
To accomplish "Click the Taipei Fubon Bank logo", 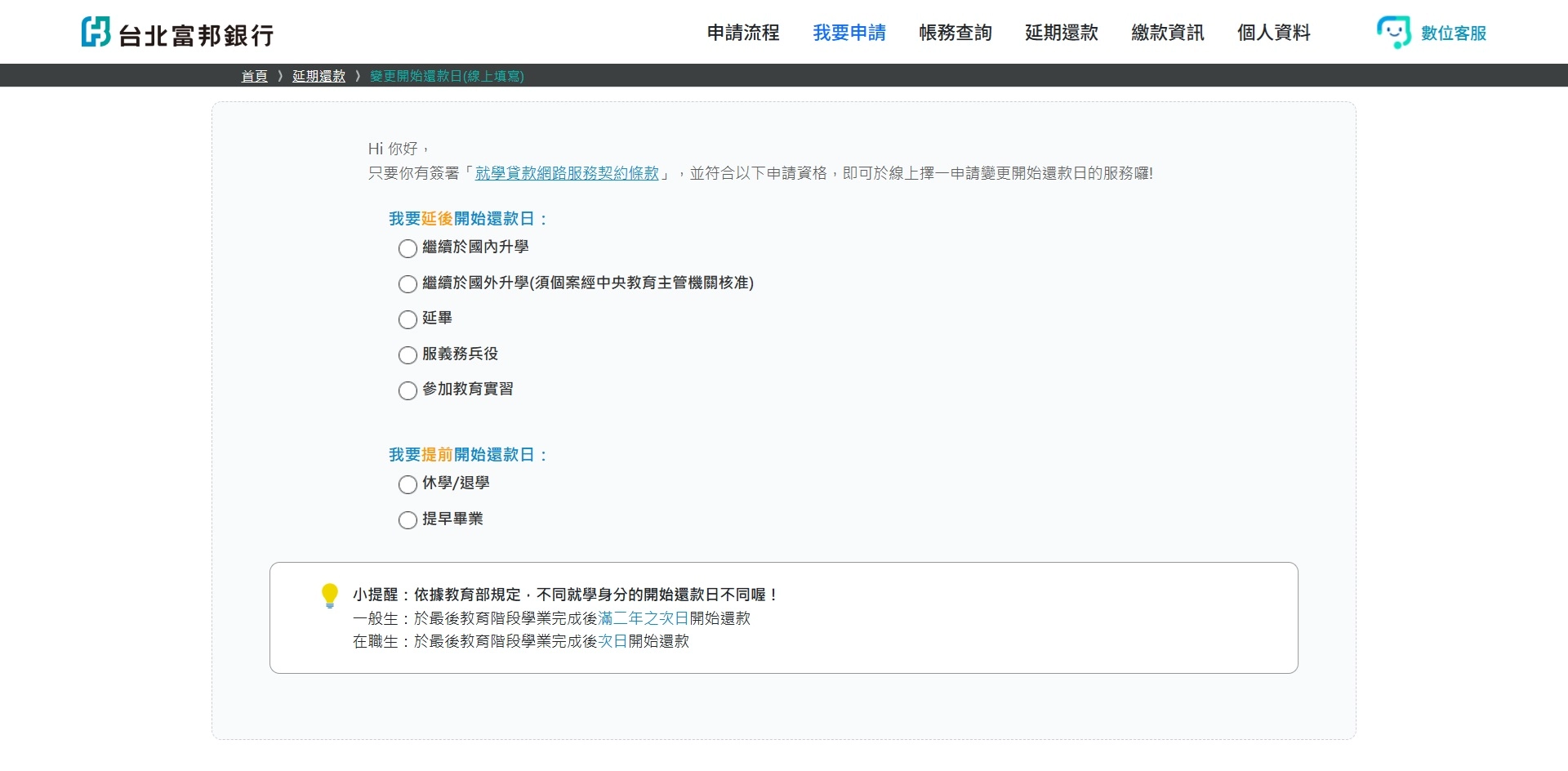I will [x=177, y=33].
